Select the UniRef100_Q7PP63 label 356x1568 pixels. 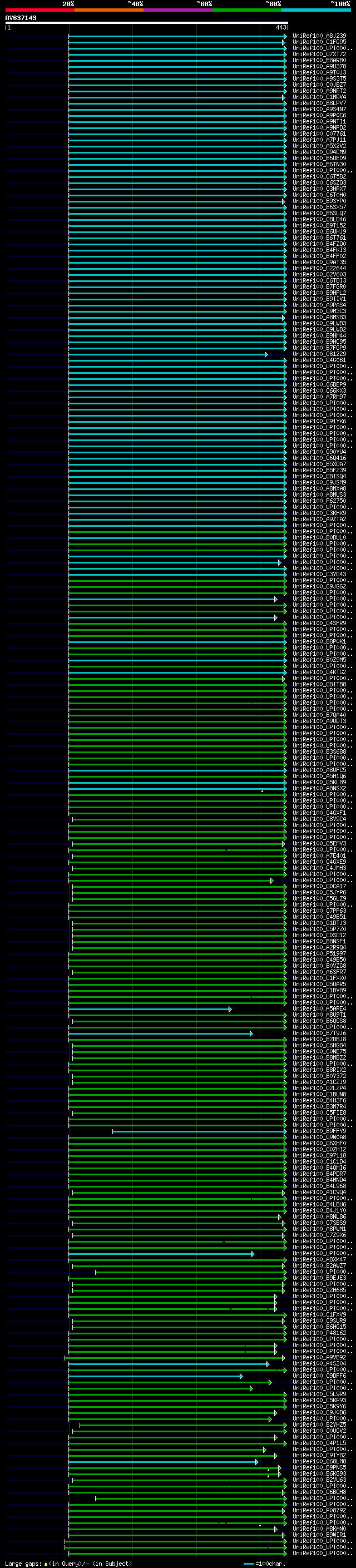[319, 911]
